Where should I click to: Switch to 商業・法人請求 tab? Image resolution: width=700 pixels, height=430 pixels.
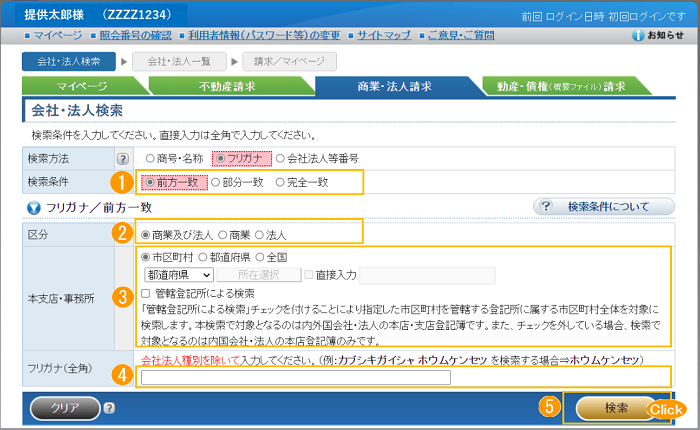click(395, 86)
